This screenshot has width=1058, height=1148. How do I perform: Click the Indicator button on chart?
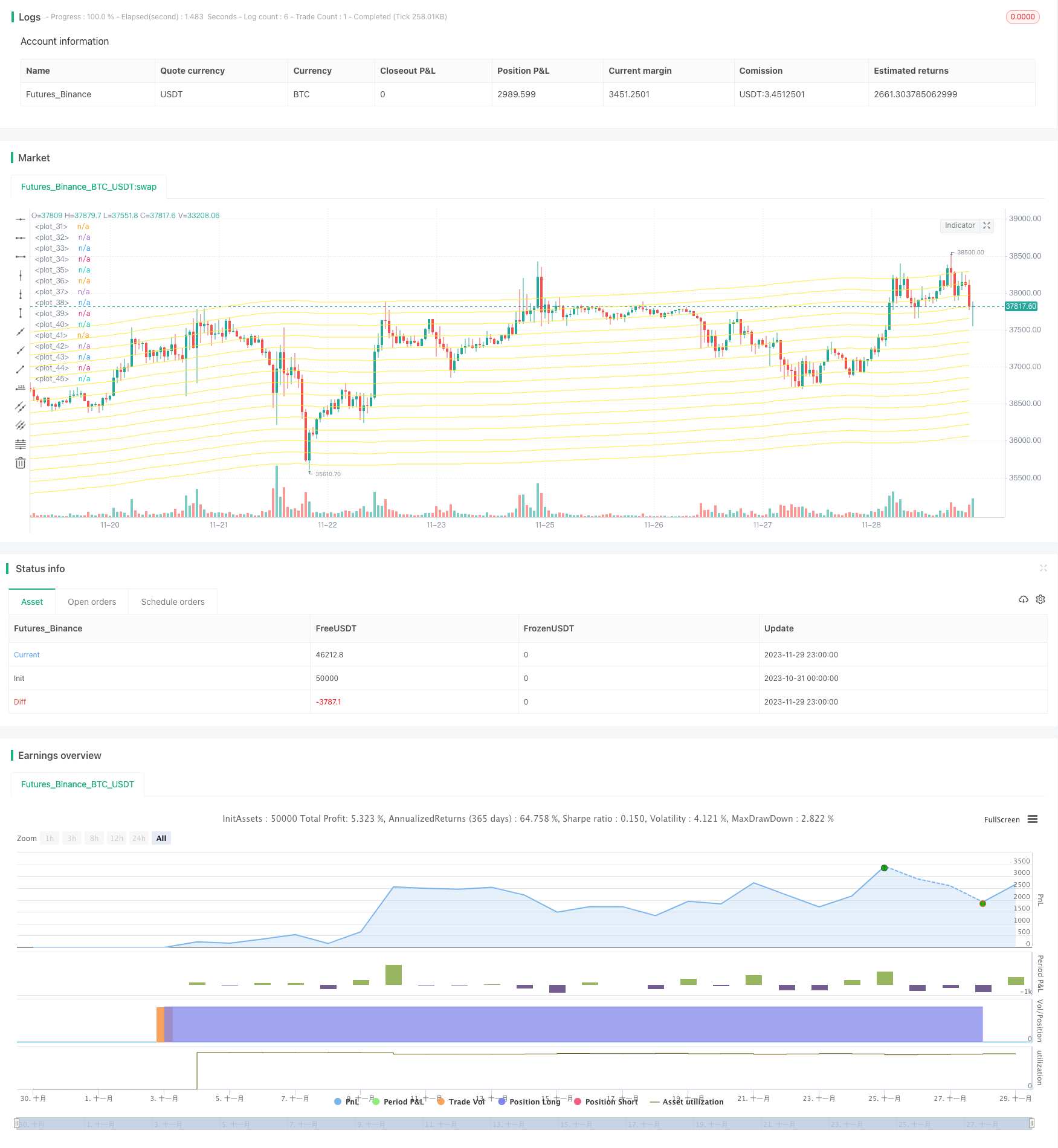point(960,225)
